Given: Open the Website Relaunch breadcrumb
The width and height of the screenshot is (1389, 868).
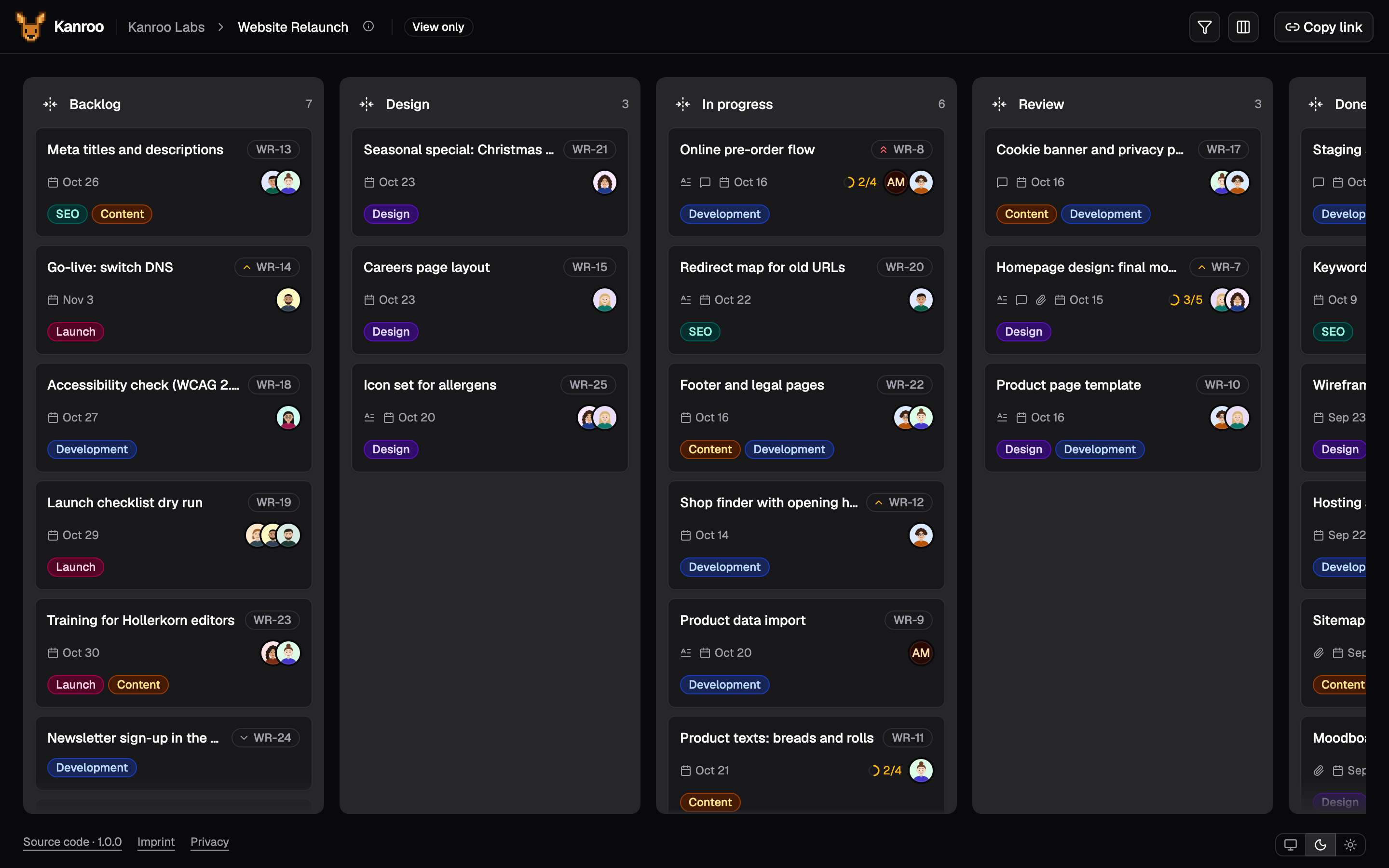Looking at the screenshot, I should coord(293,27).
